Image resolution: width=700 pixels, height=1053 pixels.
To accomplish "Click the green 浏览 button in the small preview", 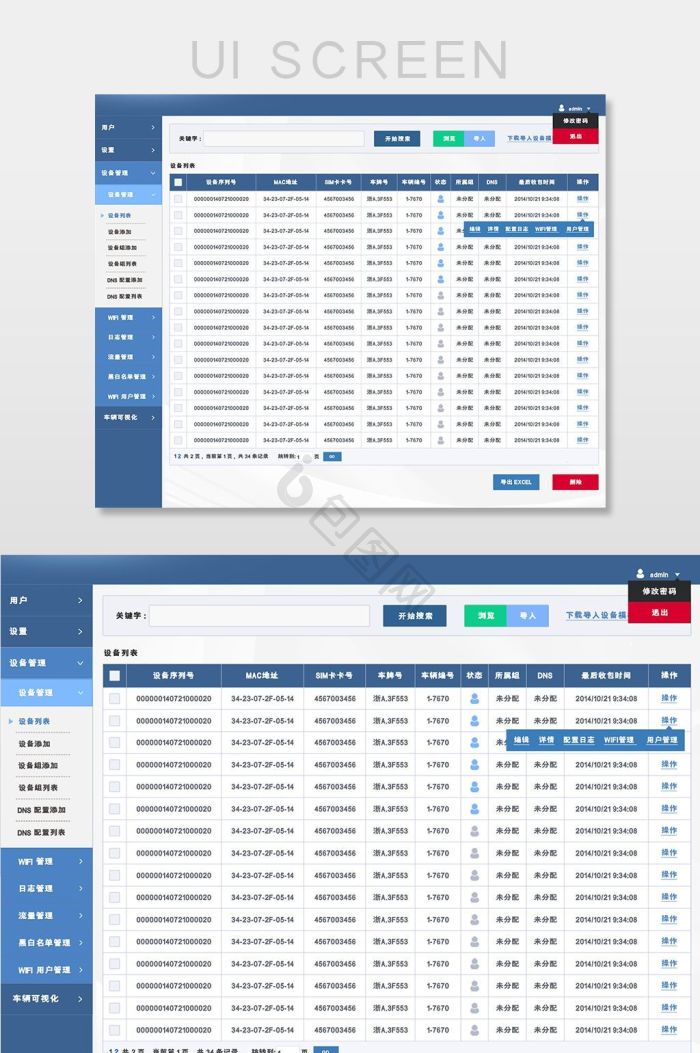I will pyautogui.click(x=449, y=138).
